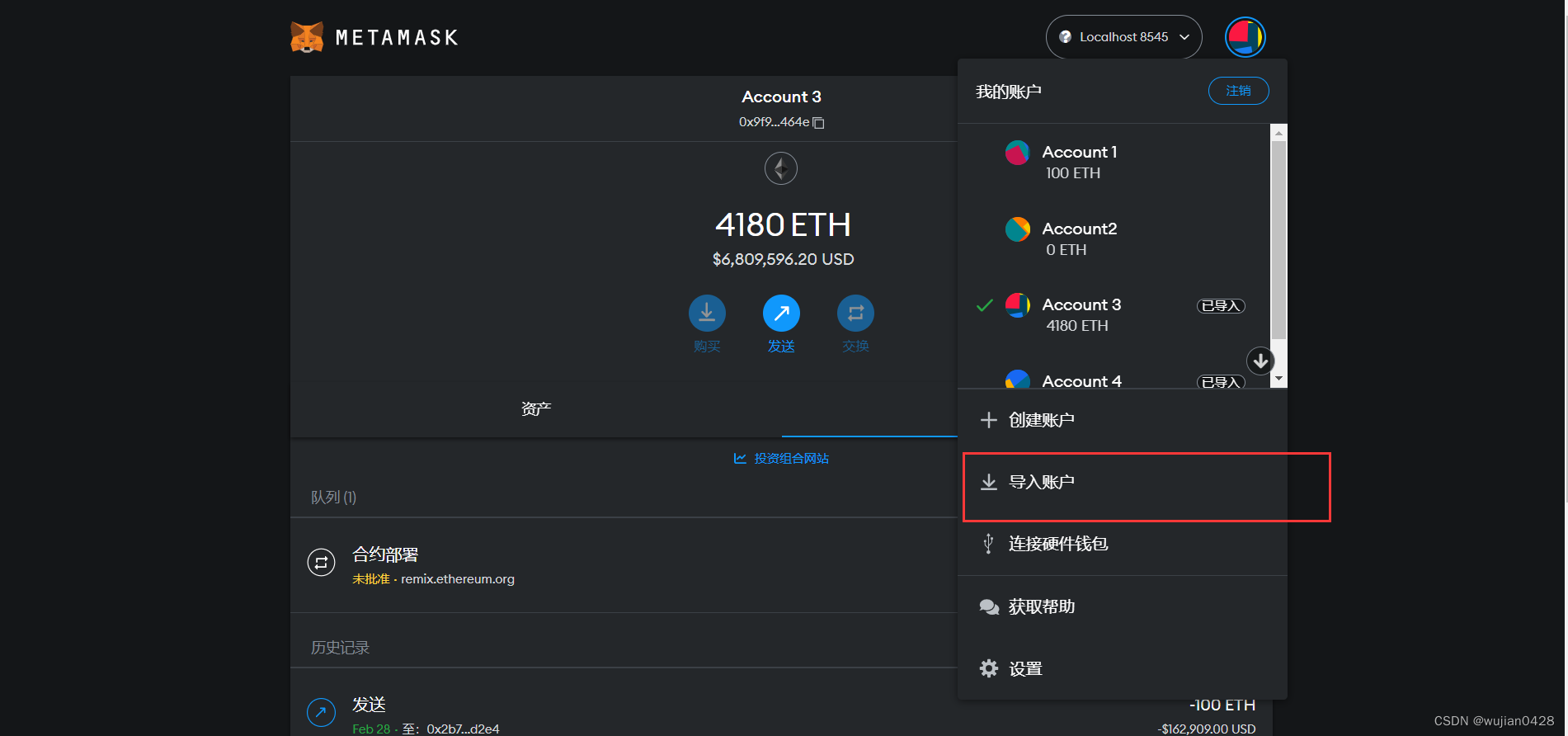Click the -100 ETH transaction amount
Image resolution: width=1568 pixels, height=736 pixels.
[1222, 705]
